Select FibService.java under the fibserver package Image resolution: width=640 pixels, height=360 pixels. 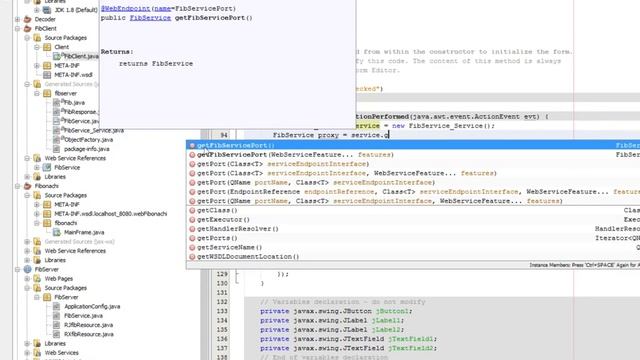(82, 121)
